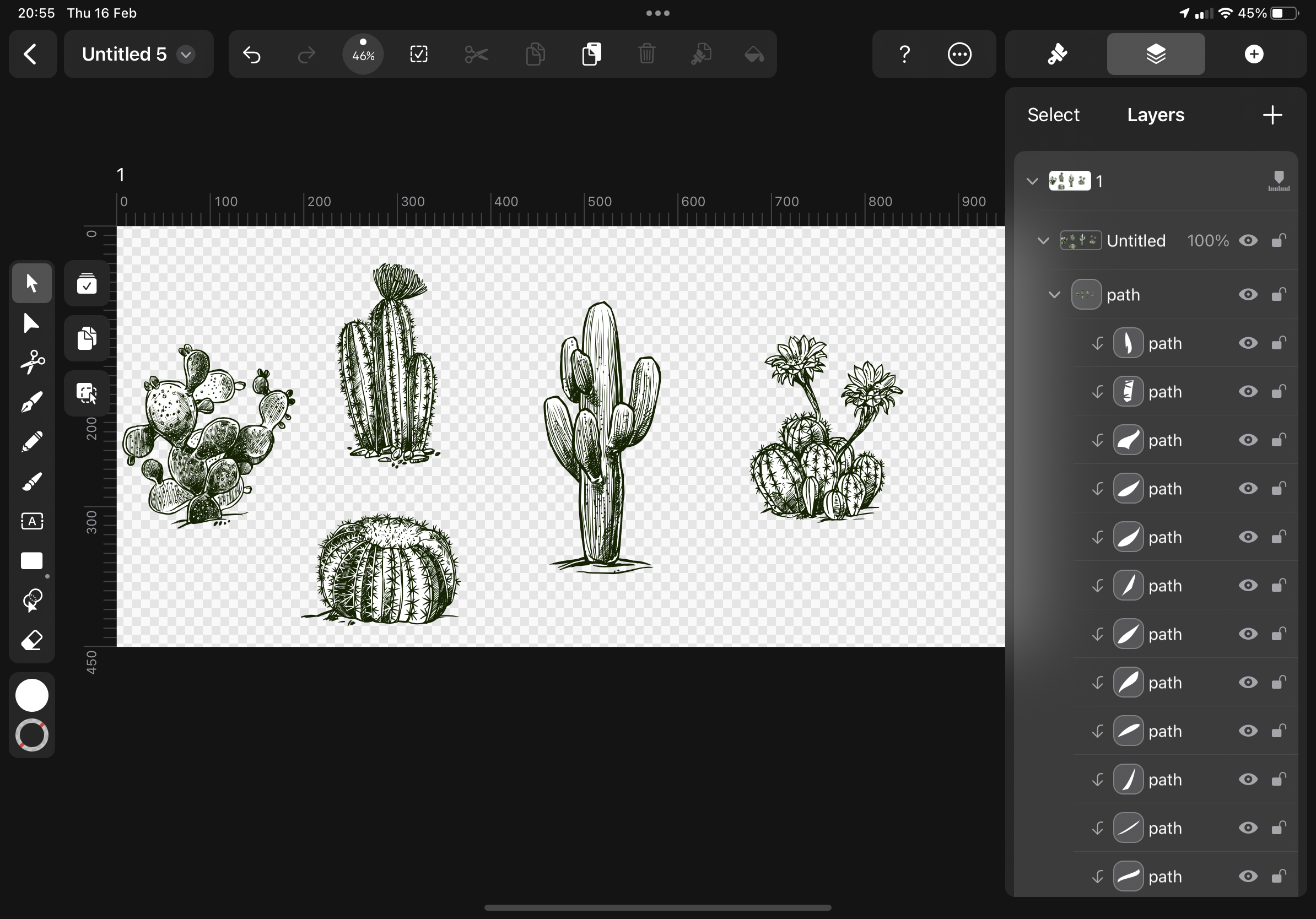This screenshot has width=1316, height=919.
Task: Add a new layer with plus button
Action: pyautogui.click(x=1272, y=115)
